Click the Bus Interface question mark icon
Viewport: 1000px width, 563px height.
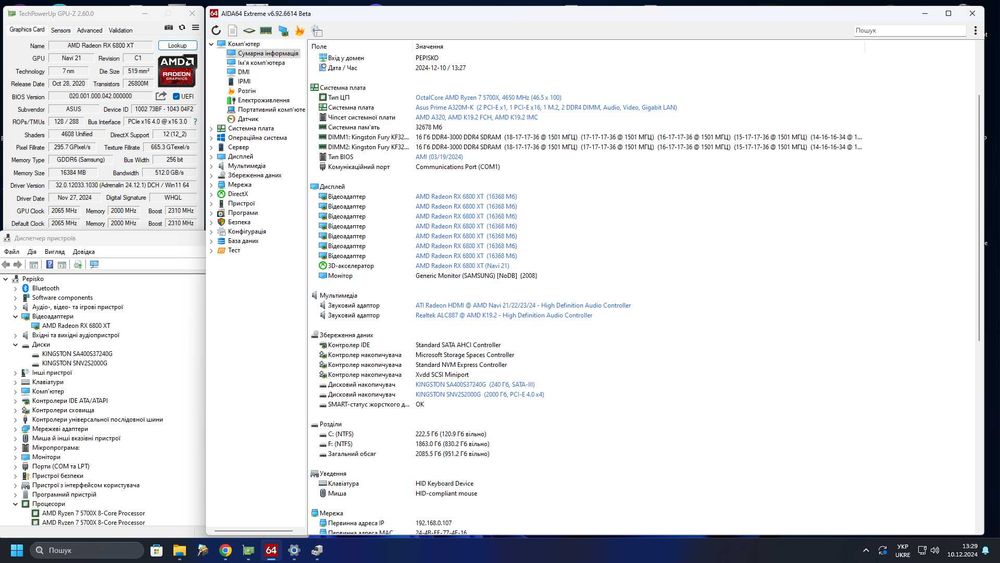click(x=194, y=122)
